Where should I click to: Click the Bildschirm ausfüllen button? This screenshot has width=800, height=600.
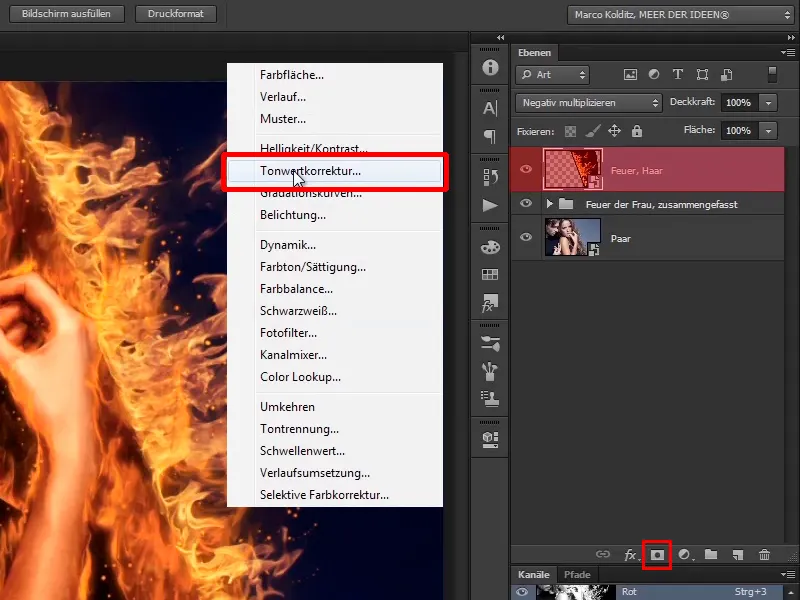[66, 14]
